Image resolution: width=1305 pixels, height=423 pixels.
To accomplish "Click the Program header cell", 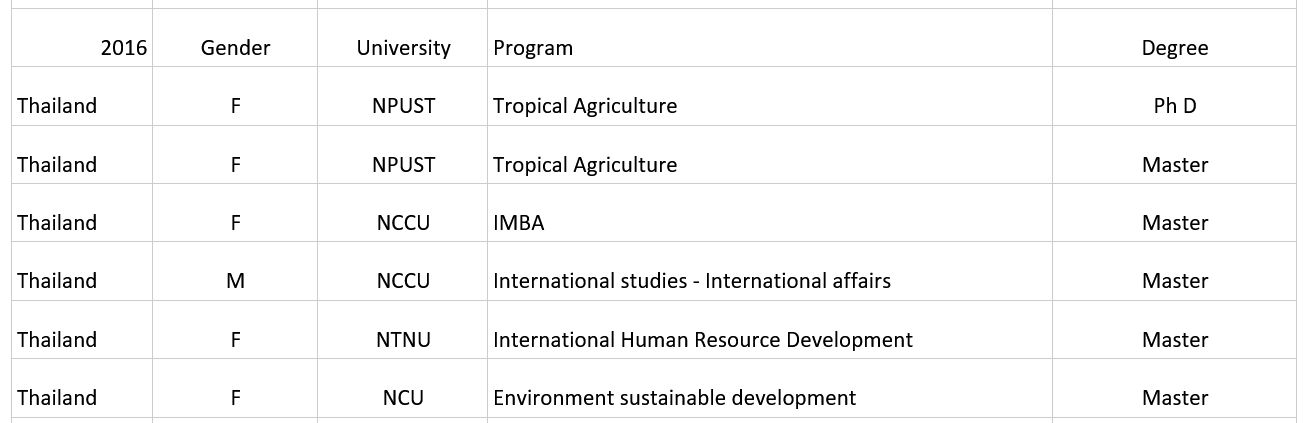I will point(770,48).
